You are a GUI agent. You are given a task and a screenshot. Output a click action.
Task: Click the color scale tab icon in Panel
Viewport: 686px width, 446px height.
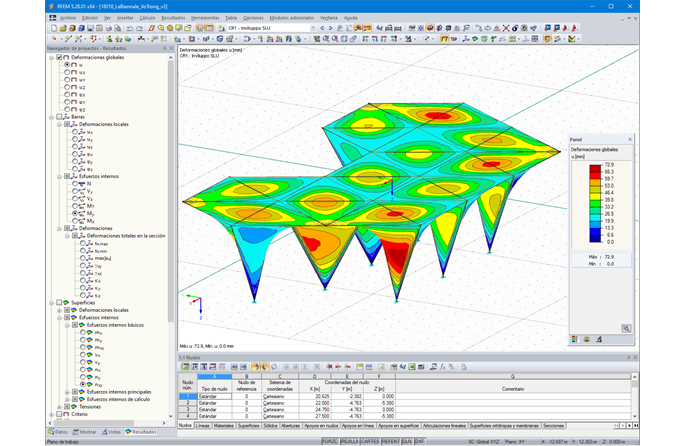(574, 339)
